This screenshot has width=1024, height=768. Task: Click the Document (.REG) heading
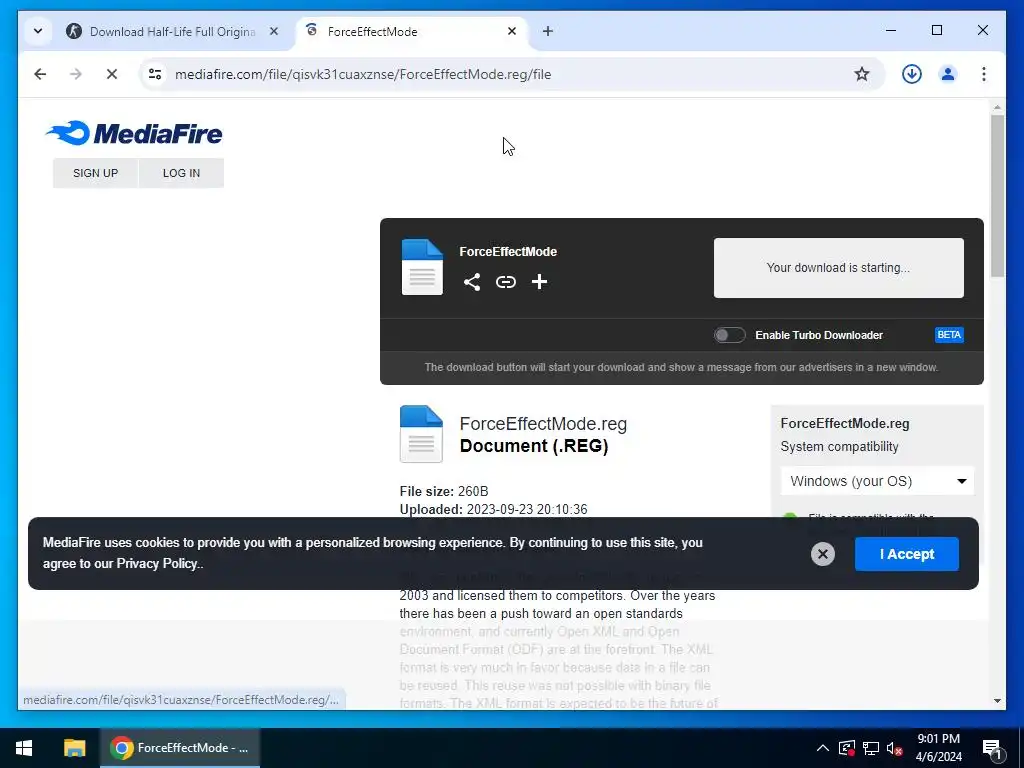534,446
